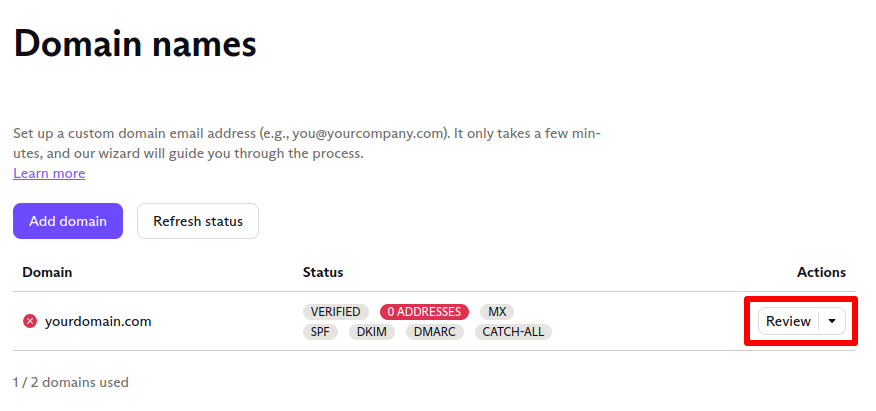876x411 pixels.
Task: Click the CATCH-ALL status badge
Action: click(x=513, y=332)
